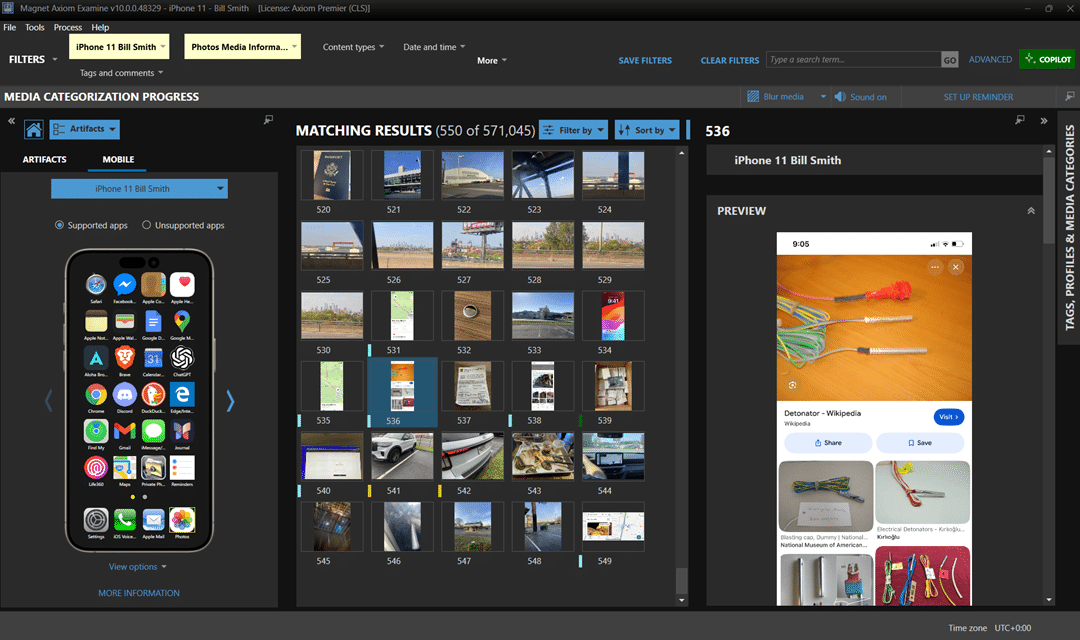Viewport: 1080px width, 640px height.
Task: Select the Brave browser app icon
Action: (x=125, y=358)
